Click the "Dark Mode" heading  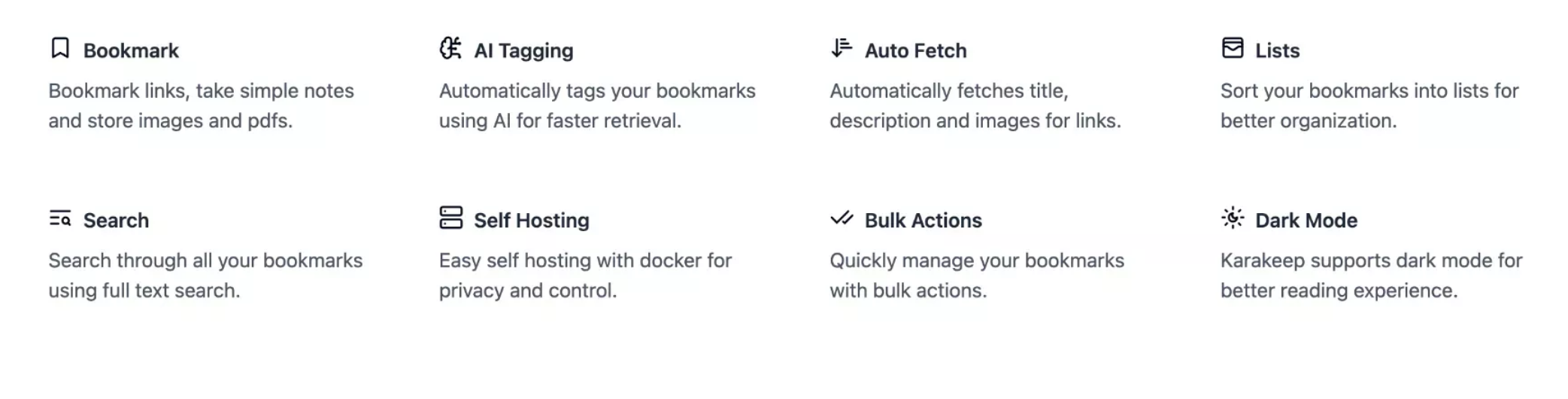pyautogui.click(x=1306, y=221)
